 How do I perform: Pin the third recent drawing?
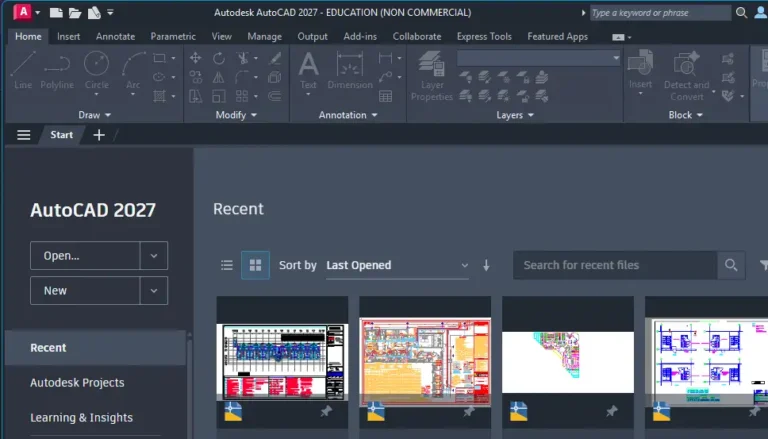[x=612, y=412]
